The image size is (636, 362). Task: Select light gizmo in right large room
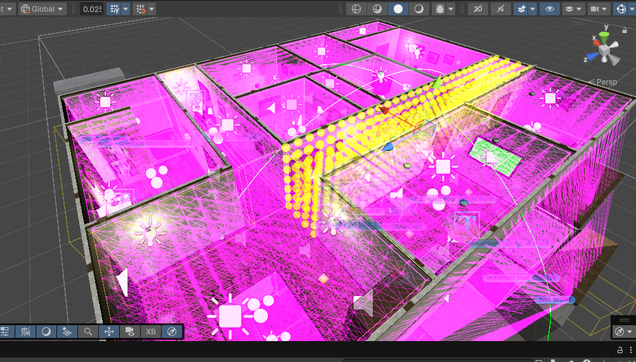coord(443,166)
